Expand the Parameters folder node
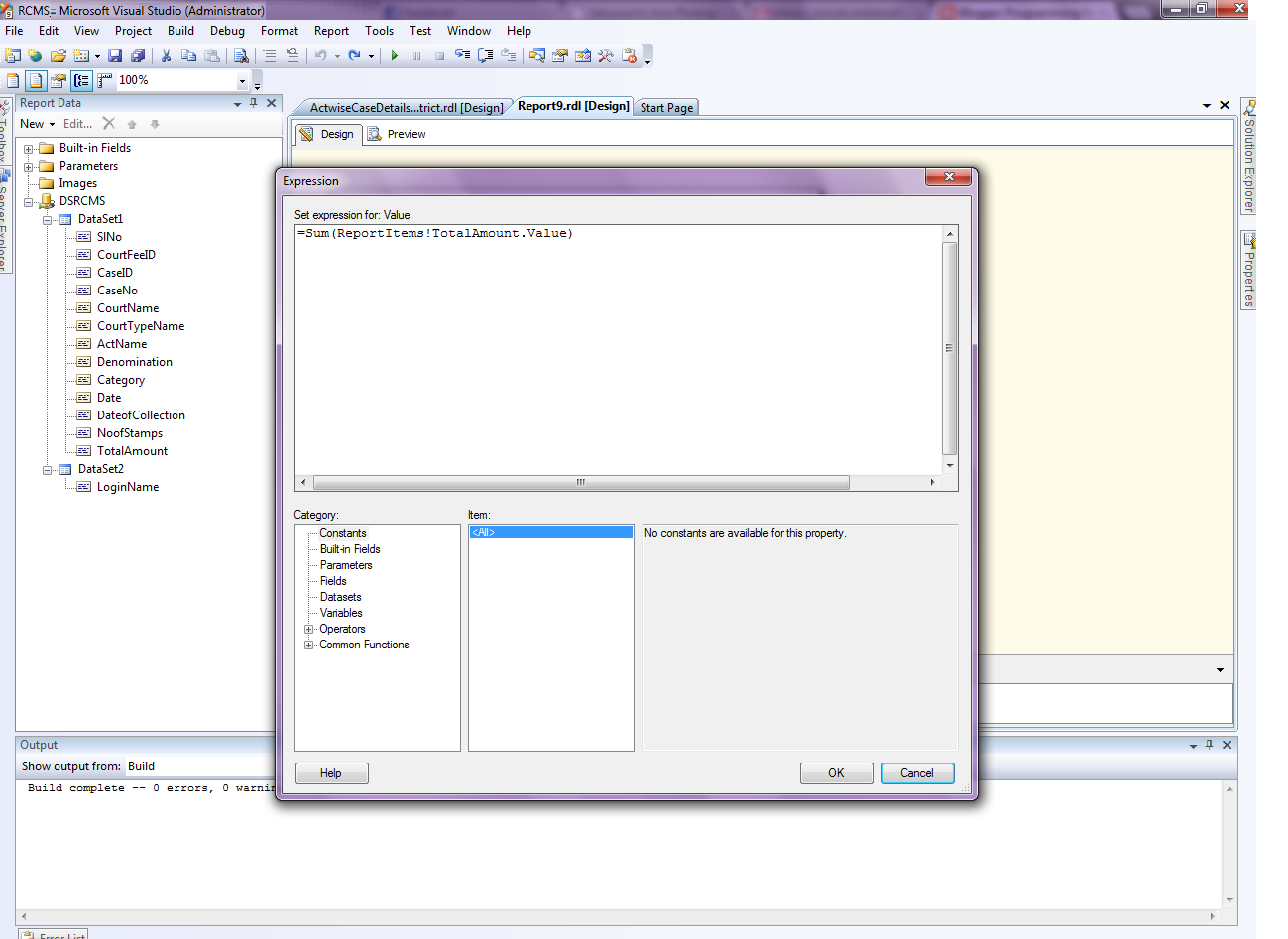1288x939 pixels. coord(29,167)
